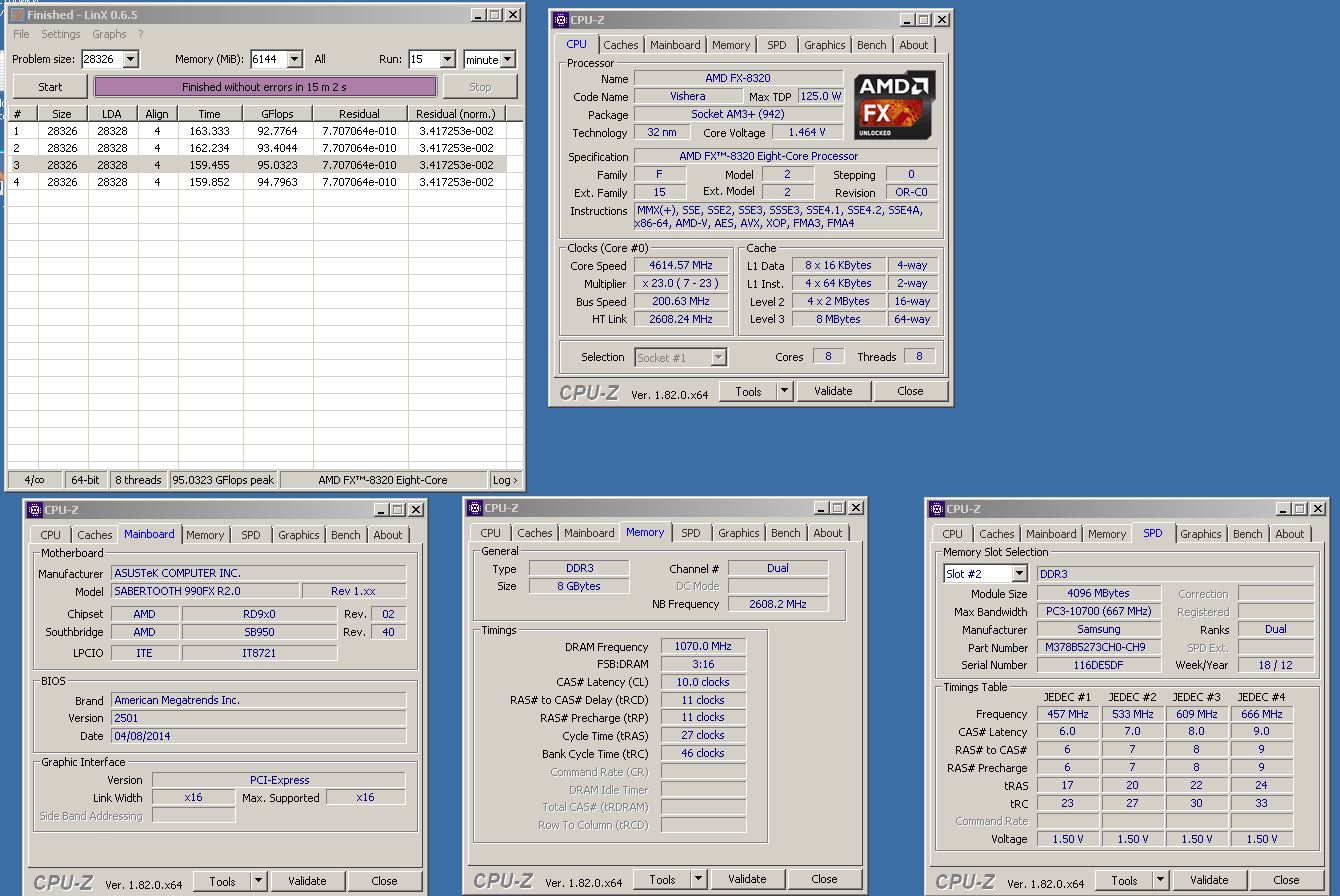Open the ? help menu in LinX

click(141, 34)
